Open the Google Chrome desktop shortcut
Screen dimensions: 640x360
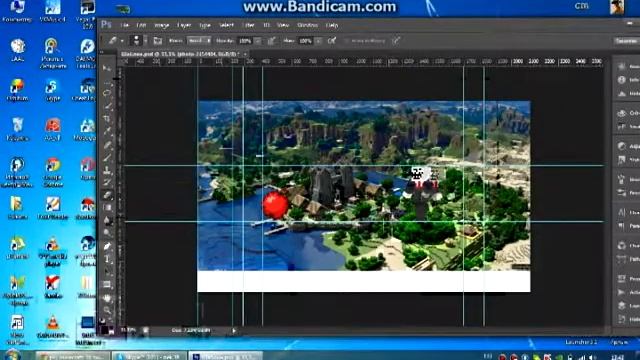tap(52, 172)
